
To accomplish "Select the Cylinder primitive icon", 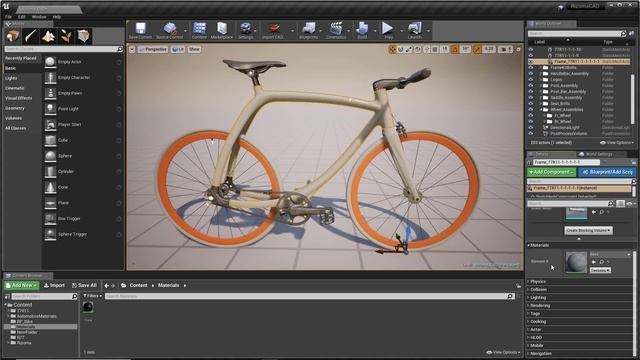I will point(50,171).
